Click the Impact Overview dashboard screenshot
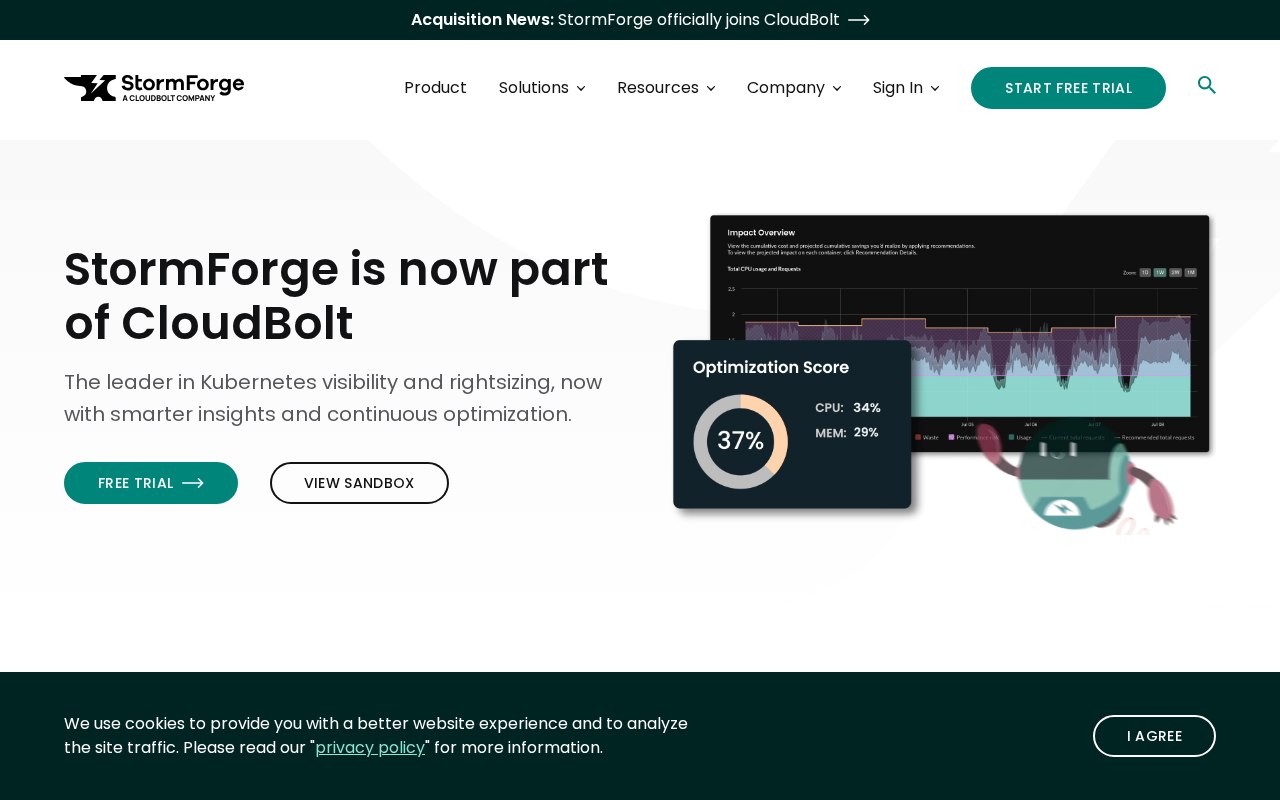 click(x=960, y=333)
